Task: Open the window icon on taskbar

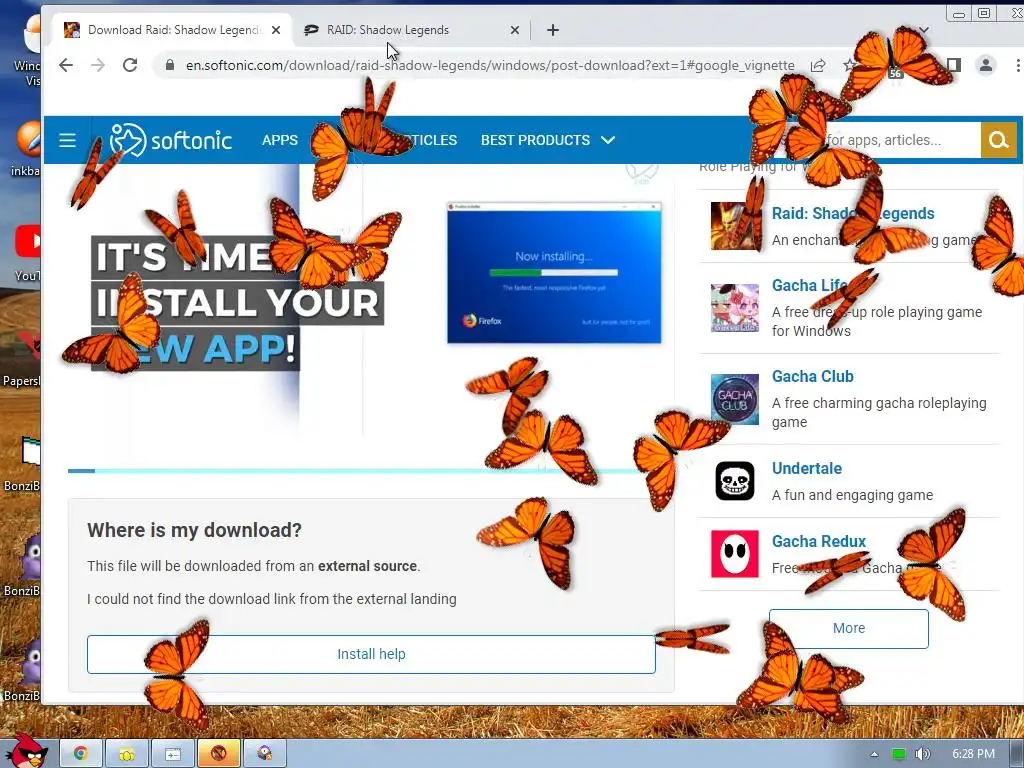Action: point(172,754)
